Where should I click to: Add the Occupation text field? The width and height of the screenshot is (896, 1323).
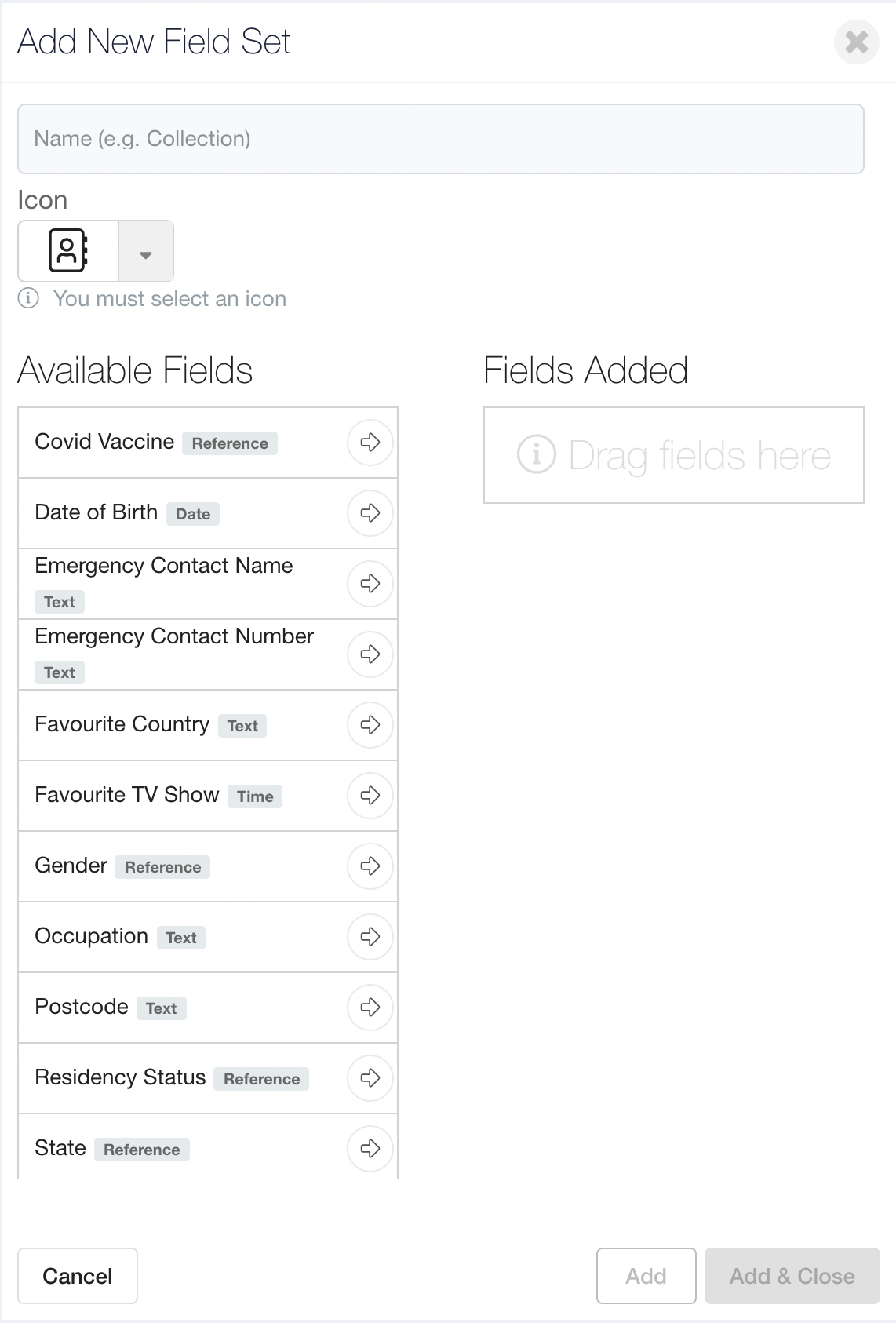pyautogui.click(x=369, y=937)
